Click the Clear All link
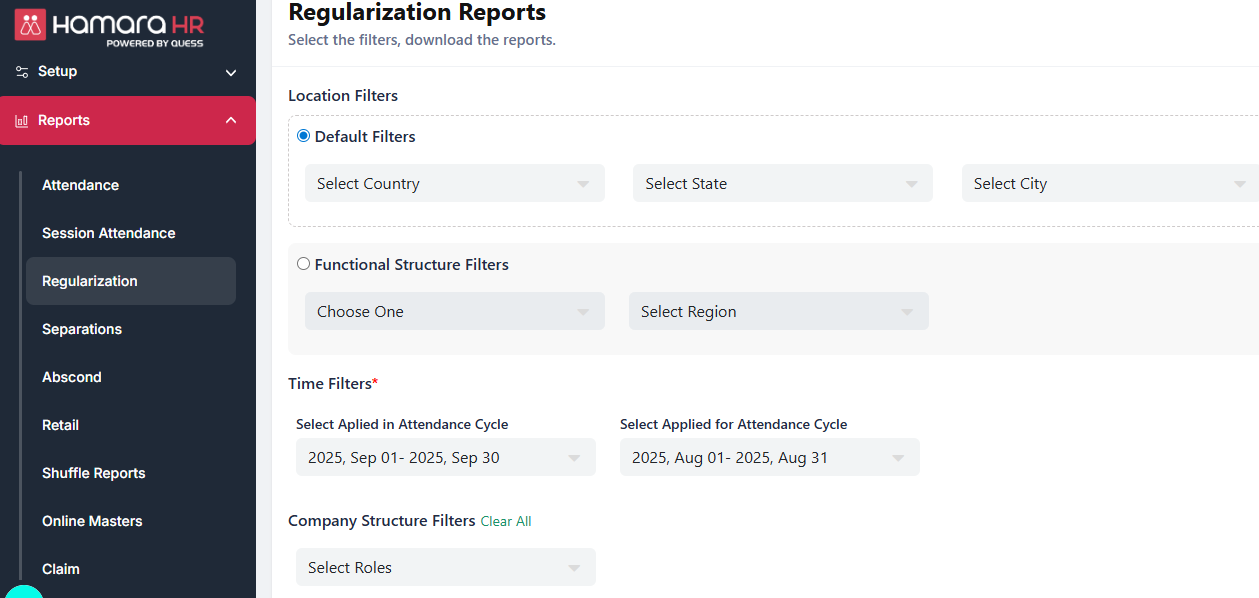Image resolution: width=1259 pixels, height=598 pixels. point(506,521)
